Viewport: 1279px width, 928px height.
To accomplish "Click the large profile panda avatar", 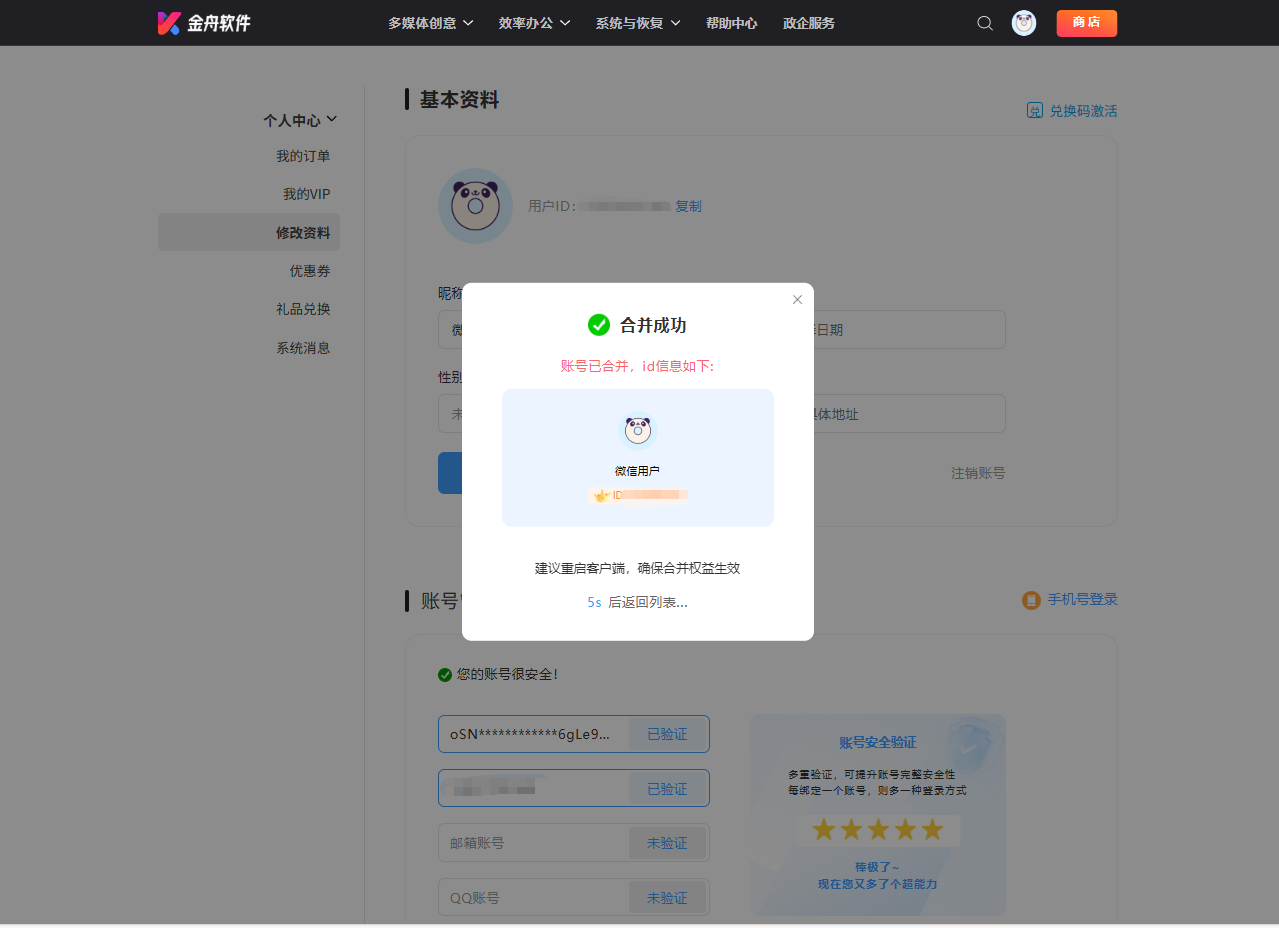I will [x=475, y=206].
